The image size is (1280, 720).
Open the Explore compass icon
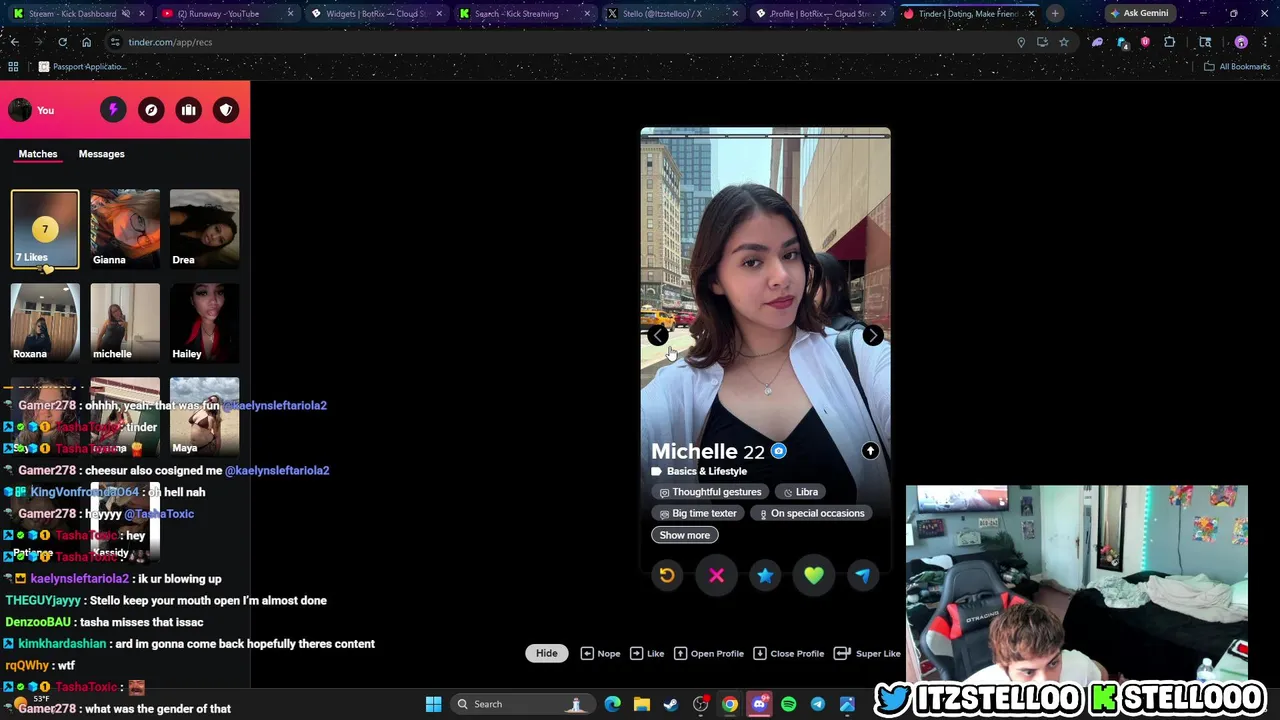point(151,110)
